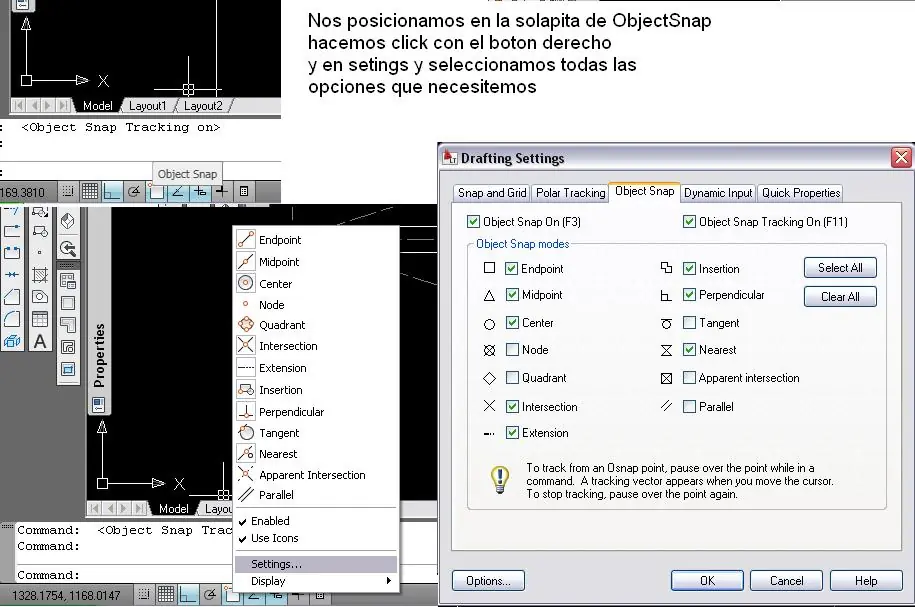Screen dimensions: 915x607
Task: Select the Chamfer tool
Action: (12, 296)
